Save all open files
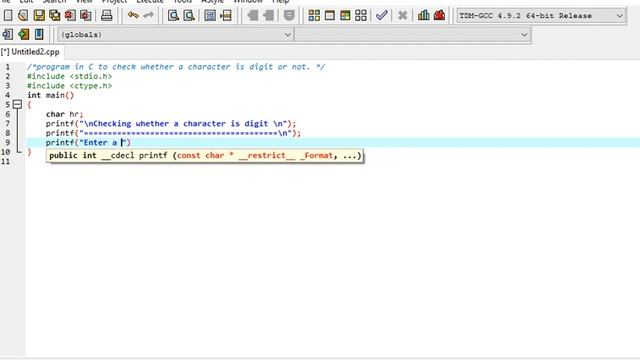 pos(55,16)
